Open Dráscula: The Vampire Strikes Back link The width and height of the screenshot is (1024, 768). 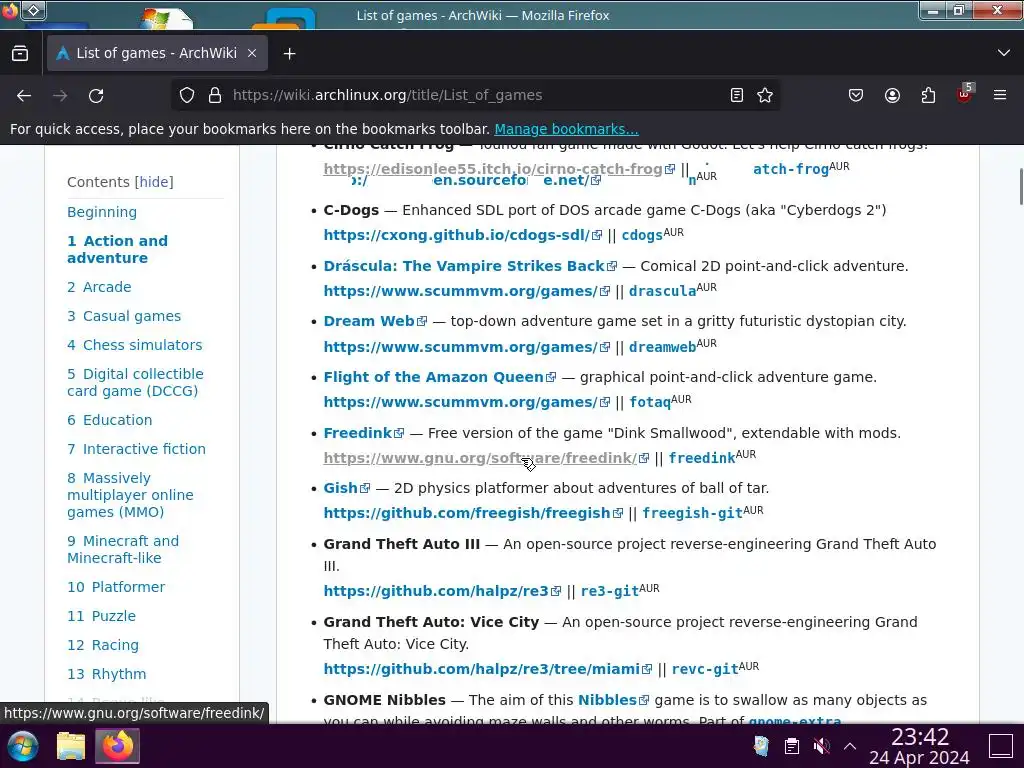coord(470,266)
